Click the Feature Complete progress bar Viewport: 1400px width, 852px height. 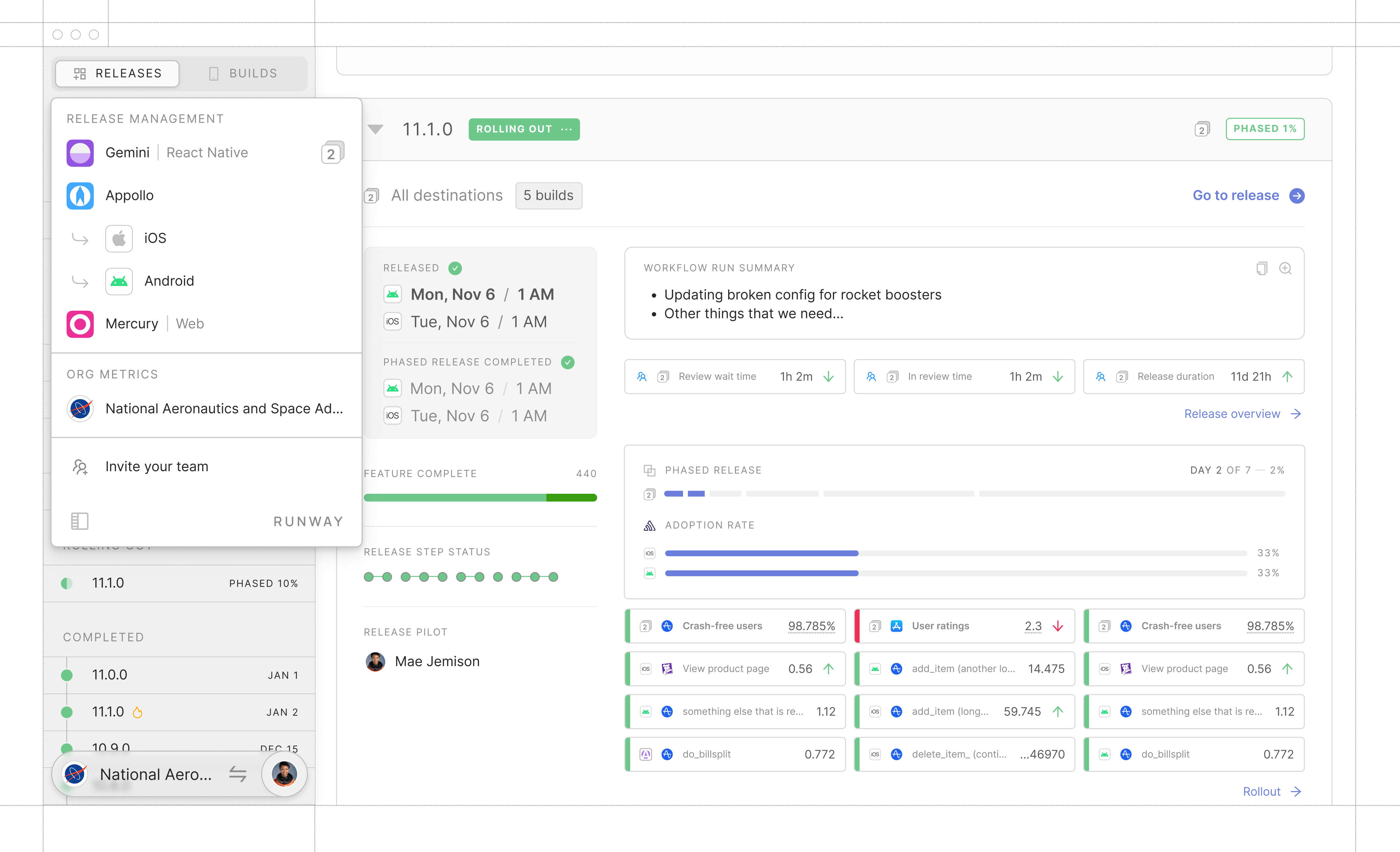tap(480, 497)
